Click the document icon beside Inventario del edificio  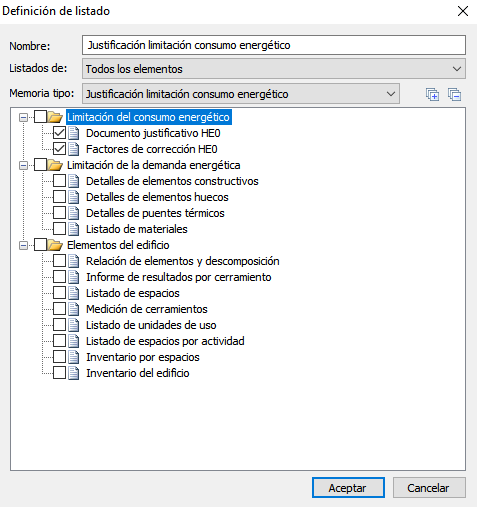(74, 373)
